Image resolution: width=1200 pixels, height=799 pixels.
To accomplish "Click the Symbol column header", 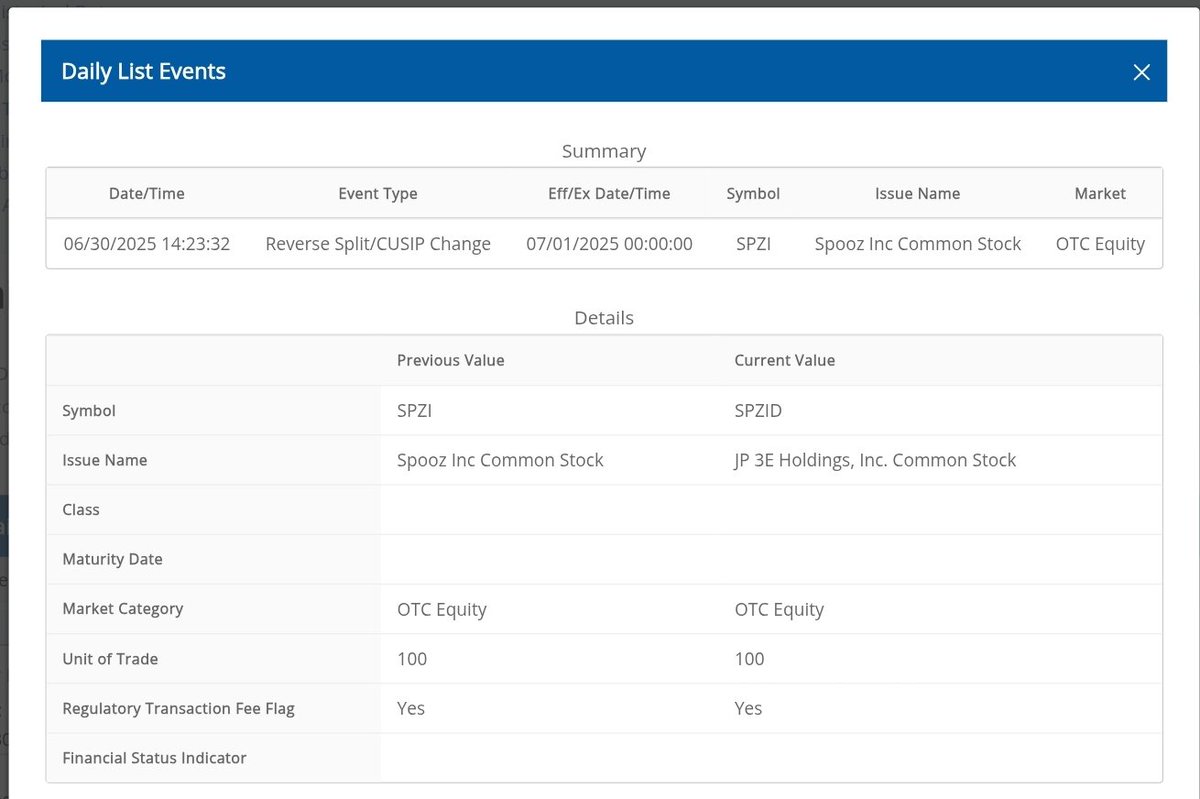I will point(753,193).
